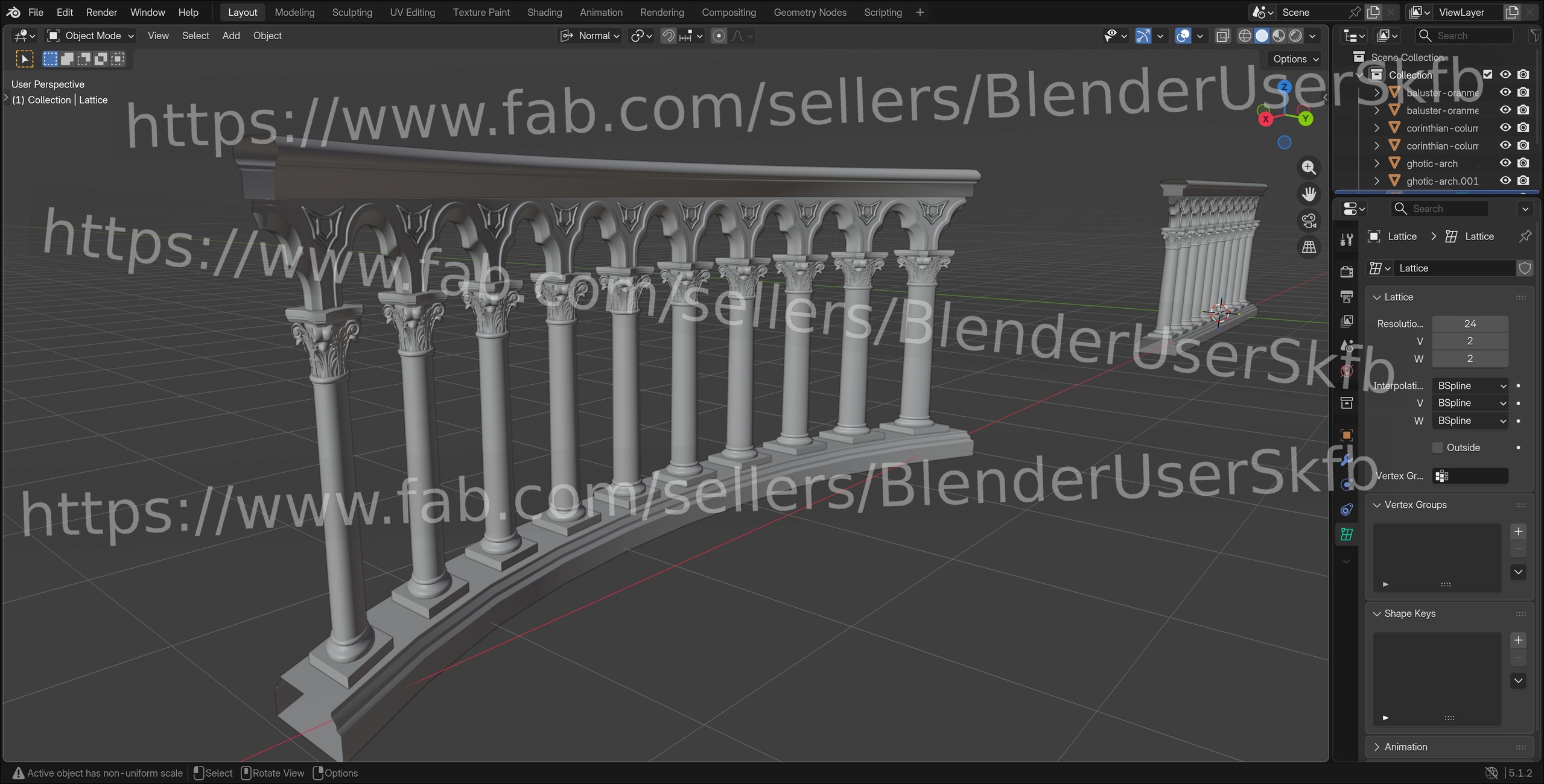Open the viewport Select menu

(195, 36)
